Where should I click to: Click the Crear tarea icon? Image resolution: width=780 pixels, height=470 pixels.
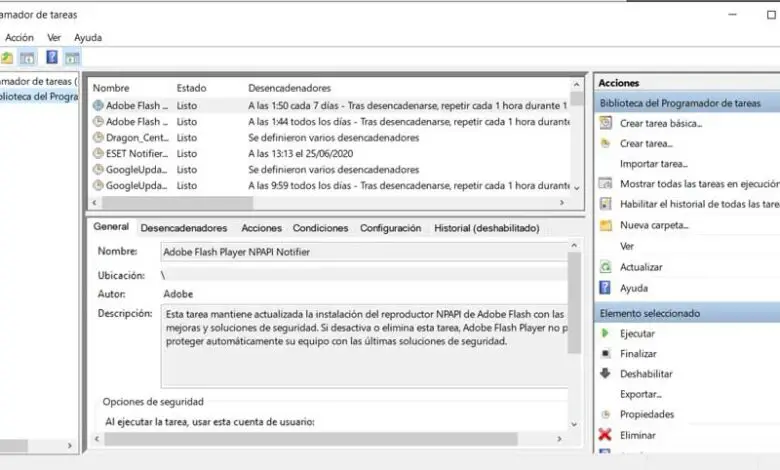pos(605,143)
